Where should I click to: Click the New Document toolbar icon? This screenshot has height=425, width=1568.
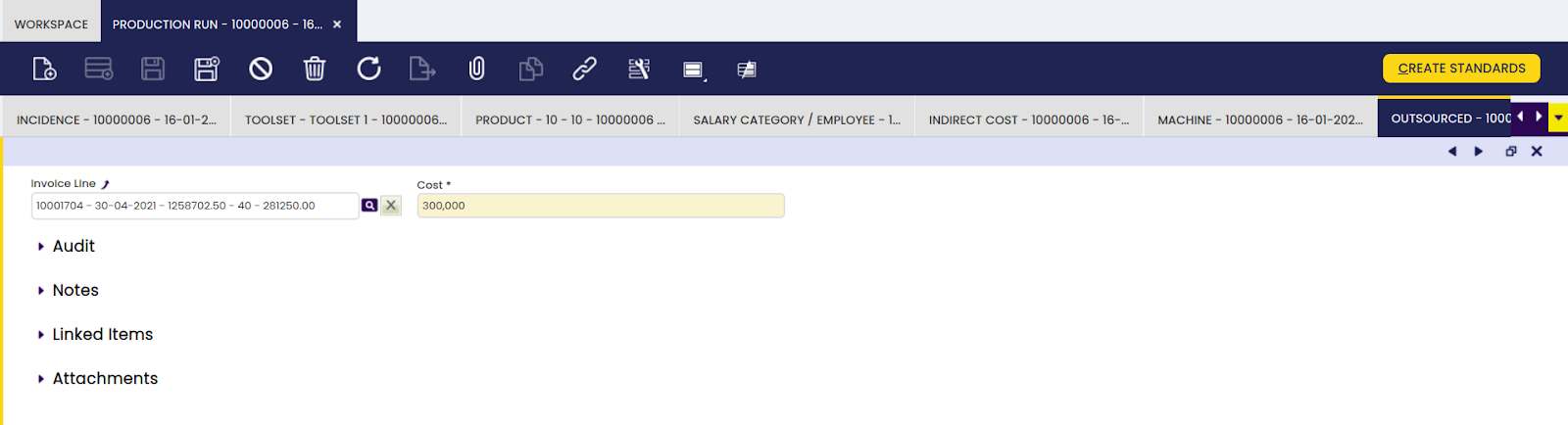click(x=44, y=69)
